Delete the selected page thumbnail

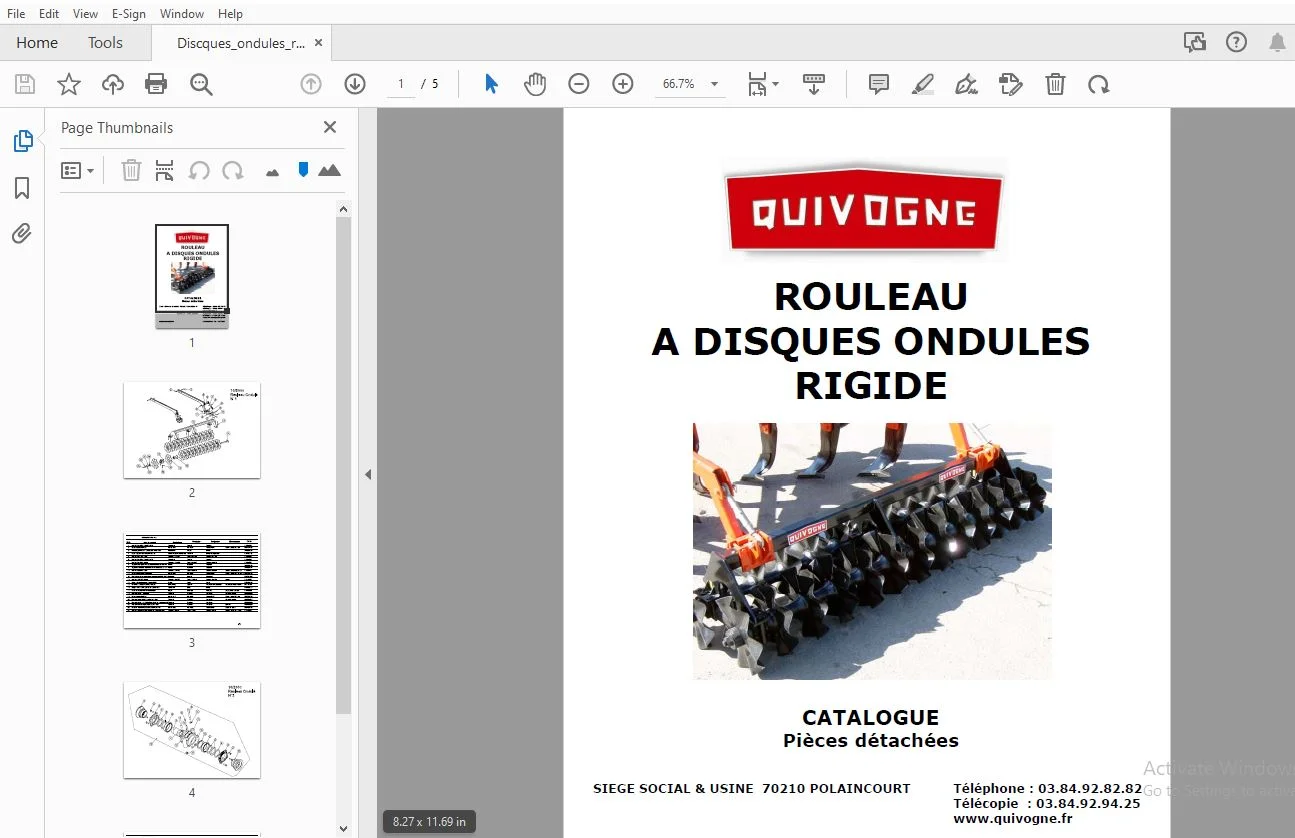(131, 171)
